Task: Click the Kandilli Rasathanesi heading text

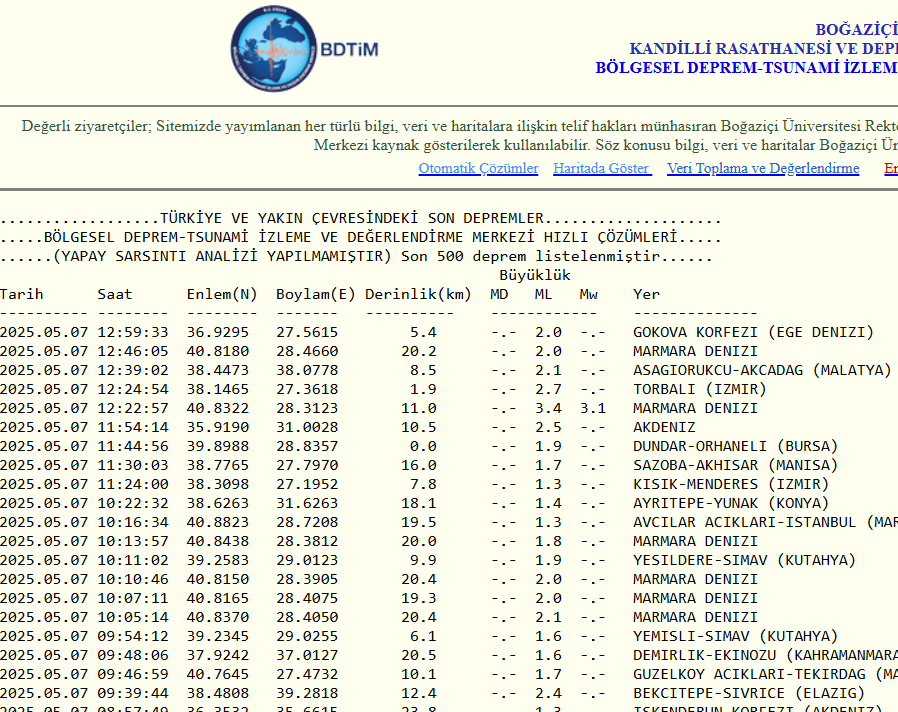Action: (x=763, y=49)
